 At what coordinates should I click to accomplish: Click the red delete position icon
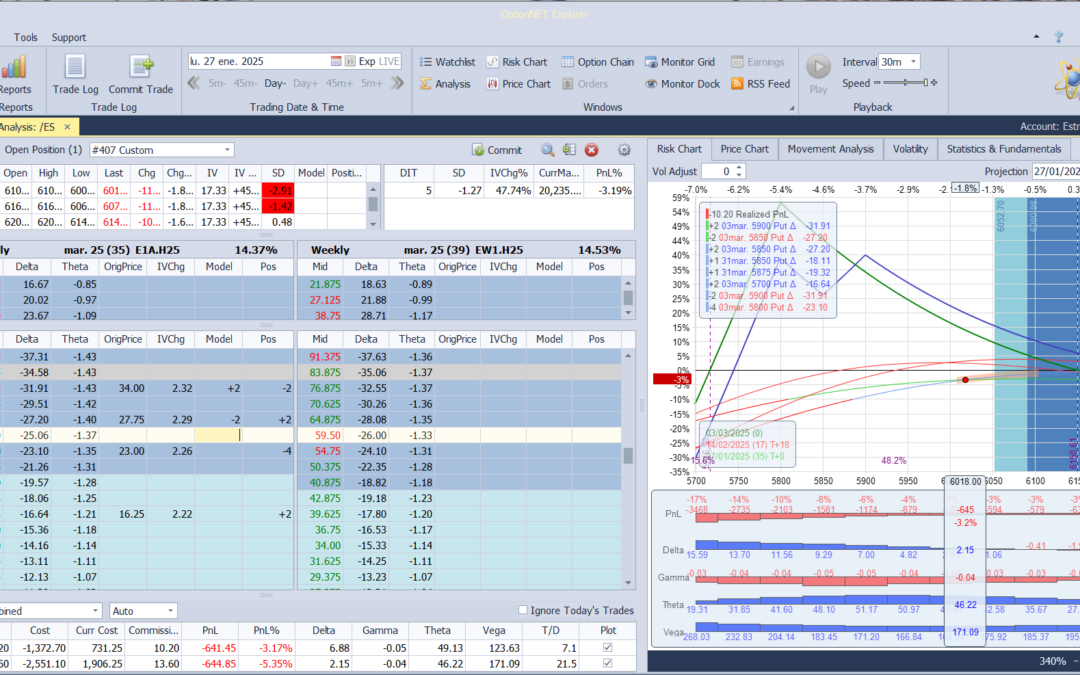591,150
